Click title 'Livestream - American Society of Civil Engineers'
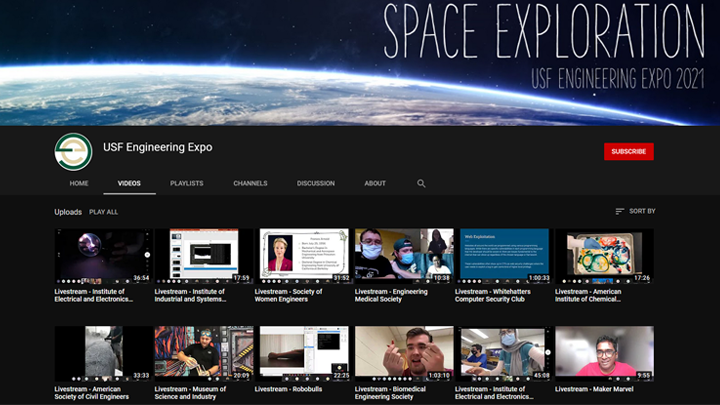The height and width of the screenshot is (405, 720). coord(91,393)
